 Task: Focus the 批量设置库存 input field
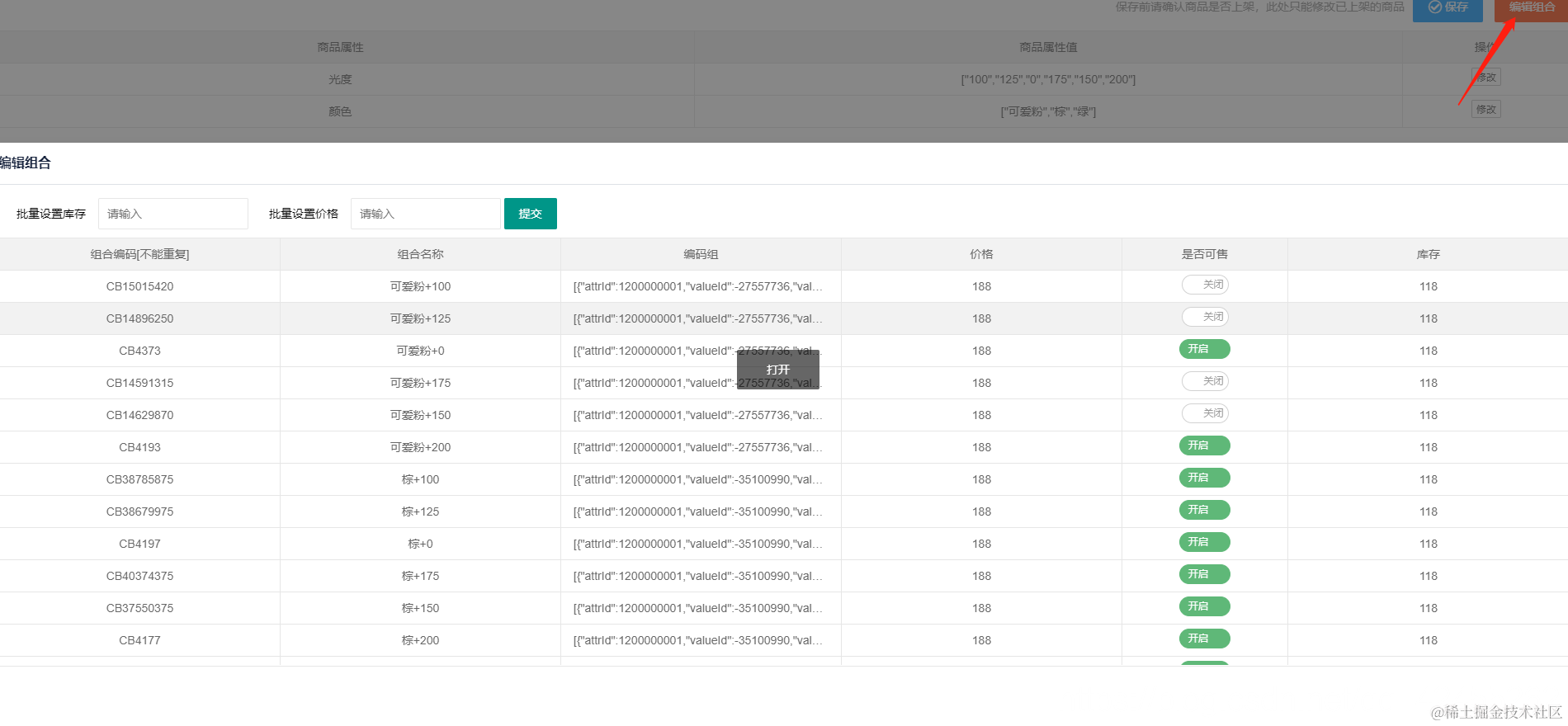(173, 214)
